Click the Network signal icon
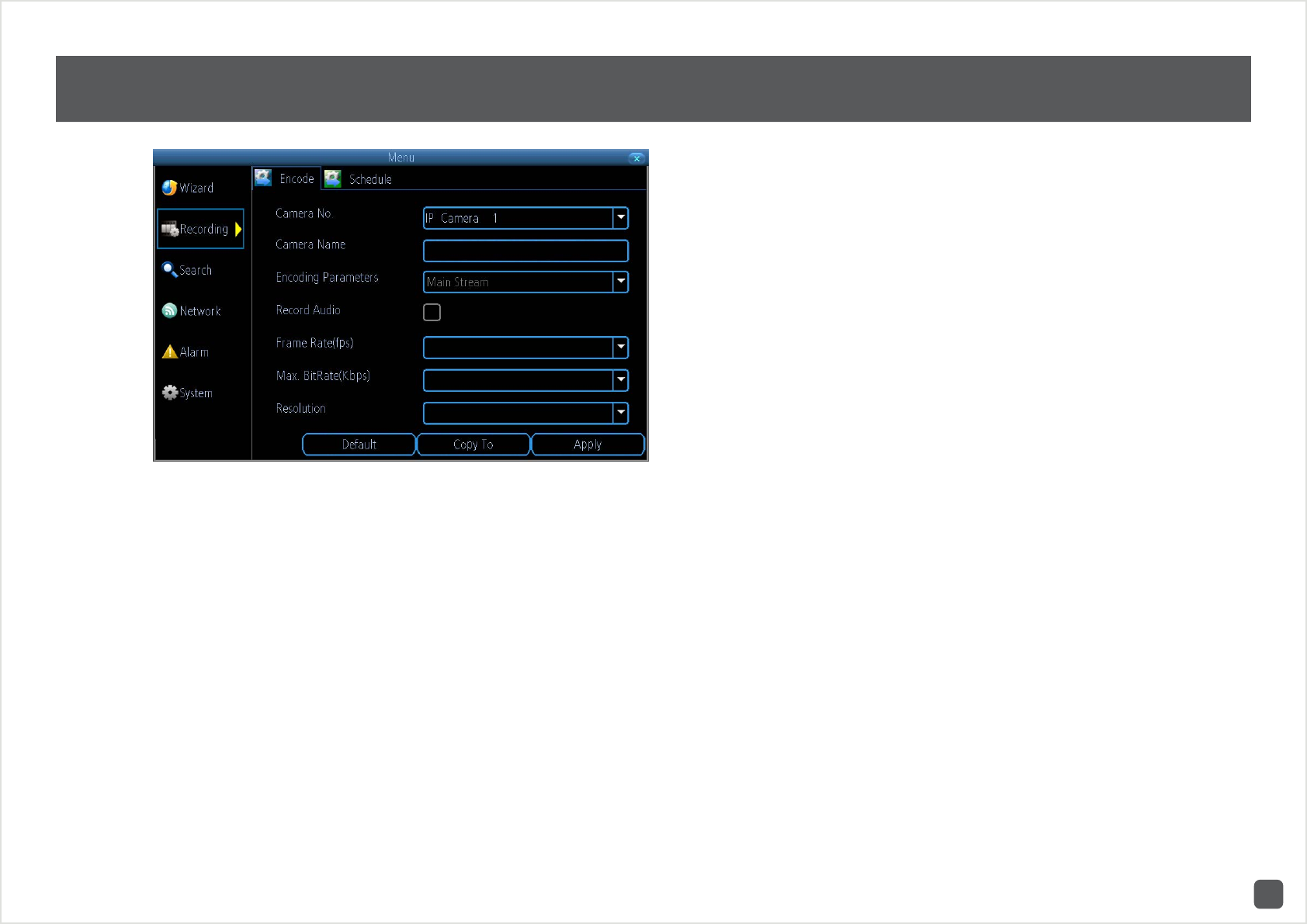Viewport: 1307px width, 924px height. (x=169, y=310)
